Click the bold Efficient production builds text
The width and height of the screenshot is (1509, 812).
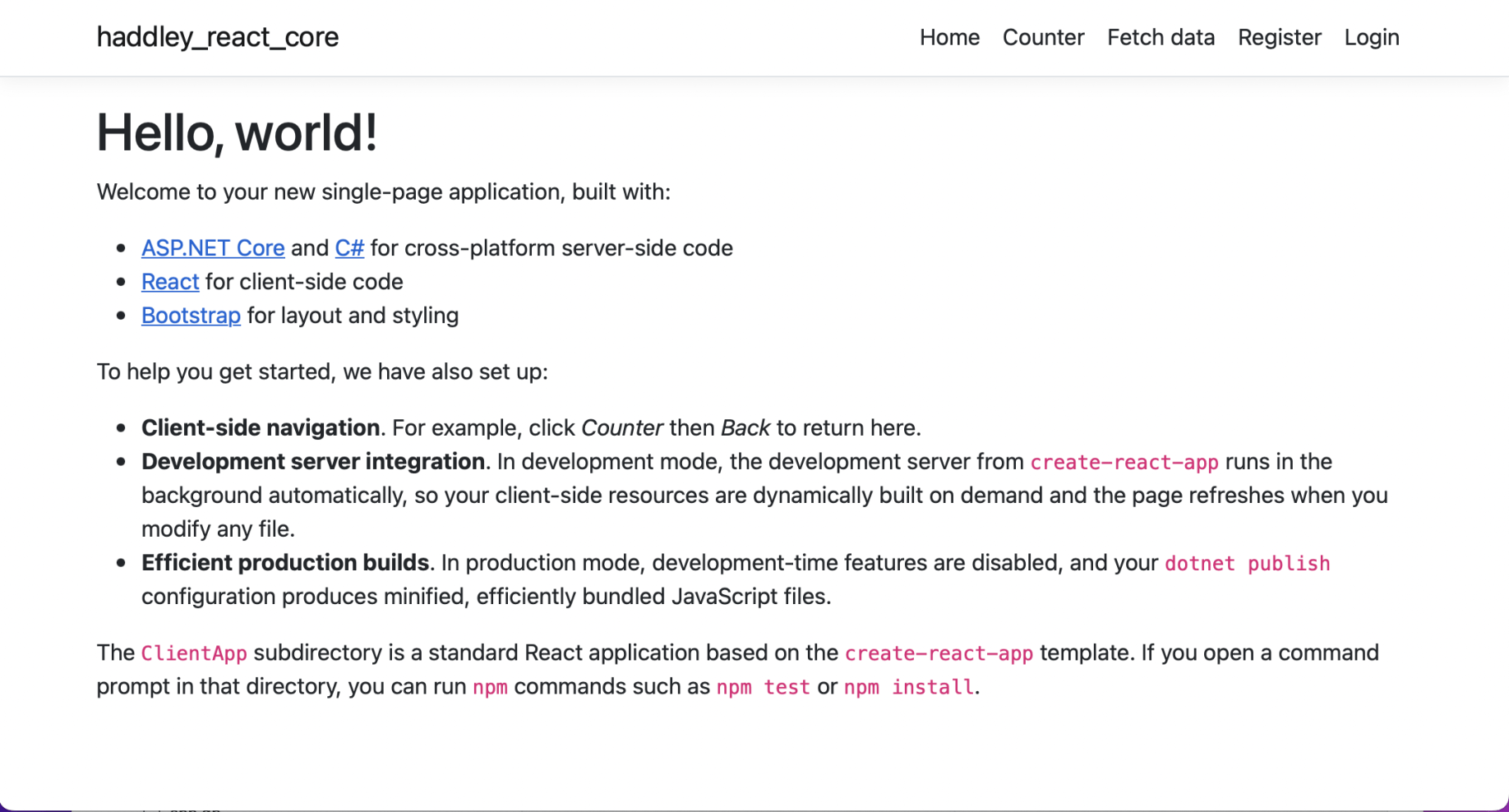coord(284,563)
